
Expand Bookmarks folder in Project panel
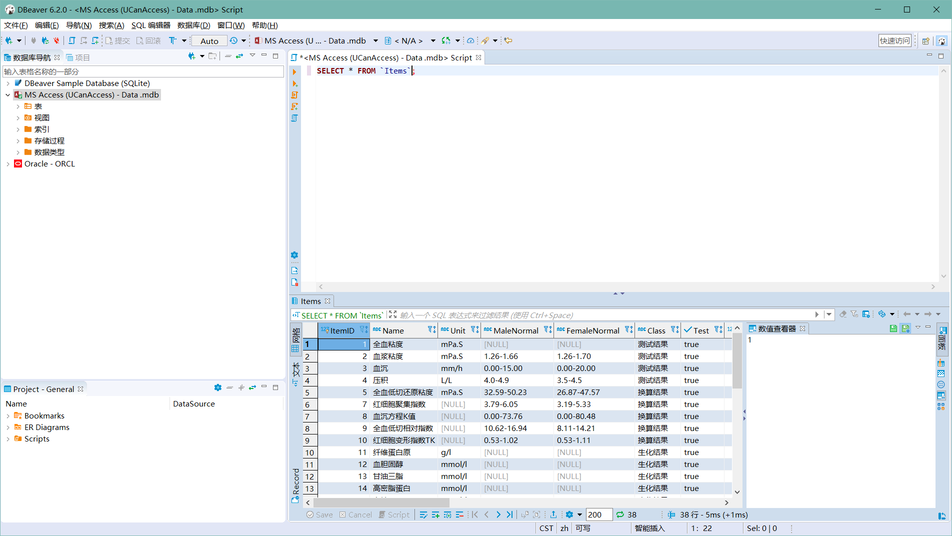(8, 416)
